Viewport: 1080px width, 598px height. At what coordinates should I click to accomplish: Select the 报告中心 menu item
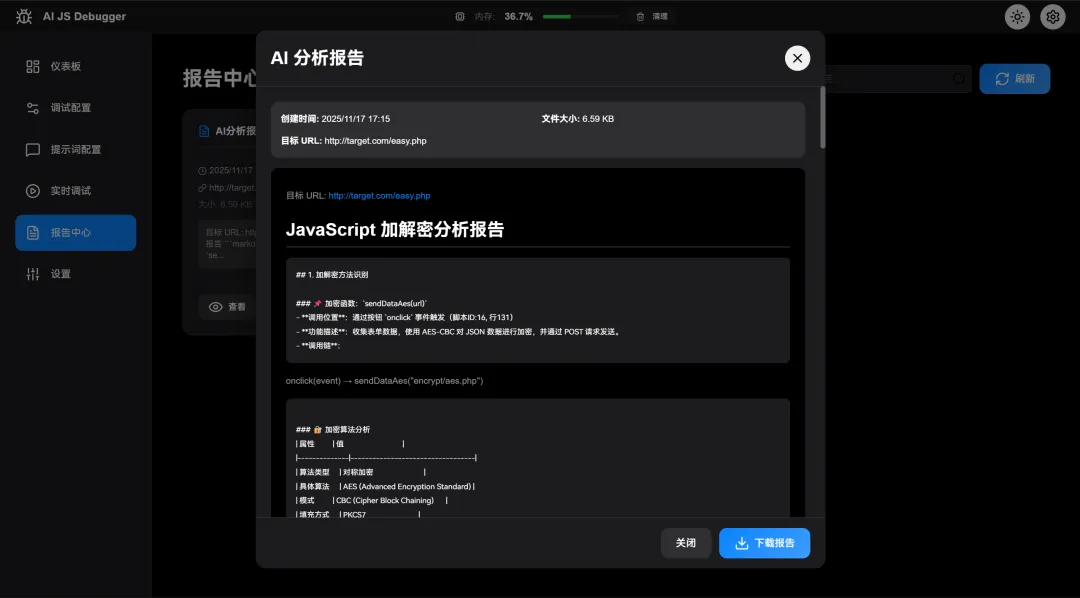76,232
